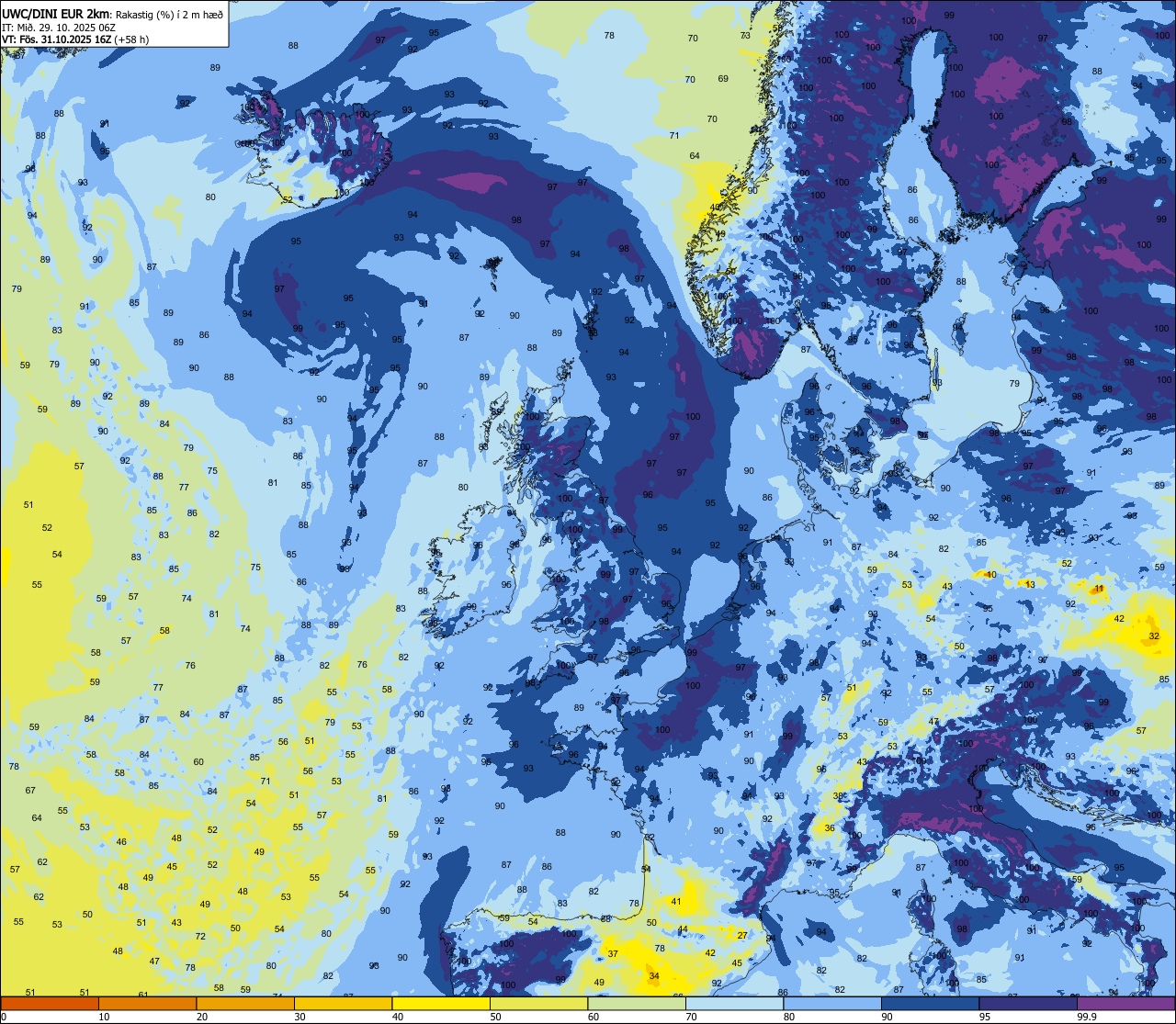Click the humidity value "73" on the map
Image resolution: width=1176 pixels, height=1024 pixels.
pyautogui.click(x=745, y=35)
